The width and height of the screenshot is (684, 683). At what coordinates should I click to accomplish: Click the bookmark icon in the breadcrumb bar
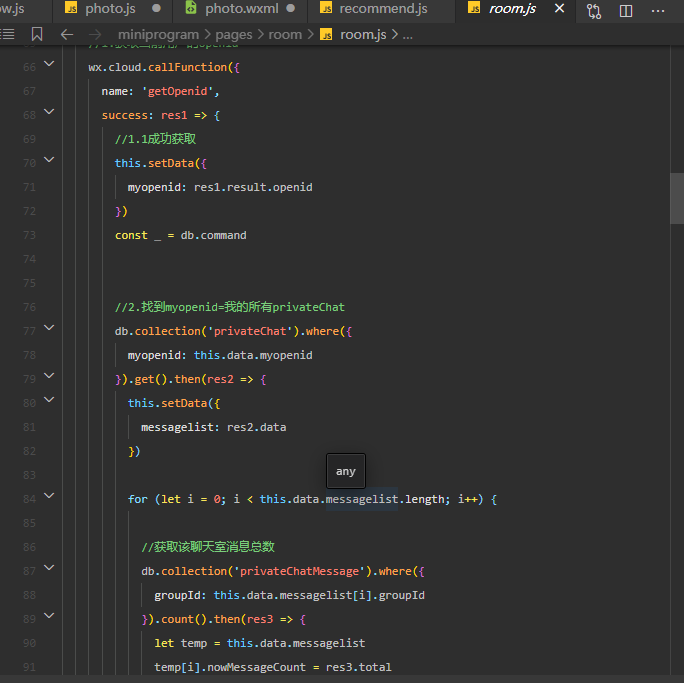37,34
